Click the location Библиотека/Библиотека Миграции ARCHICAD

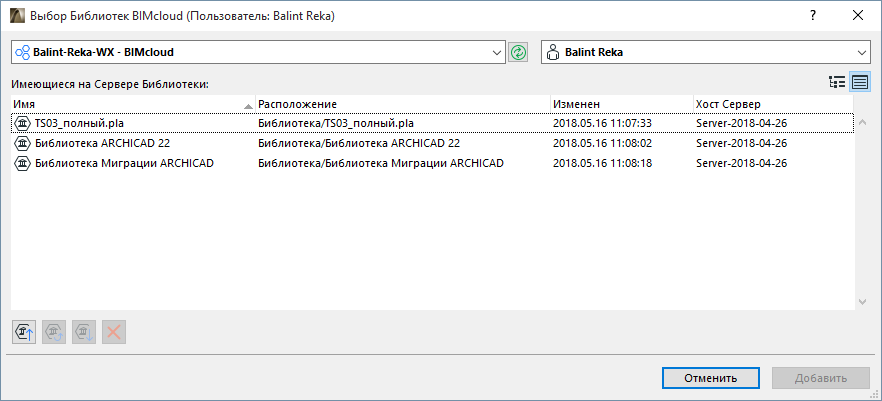[x=381, y=164]
